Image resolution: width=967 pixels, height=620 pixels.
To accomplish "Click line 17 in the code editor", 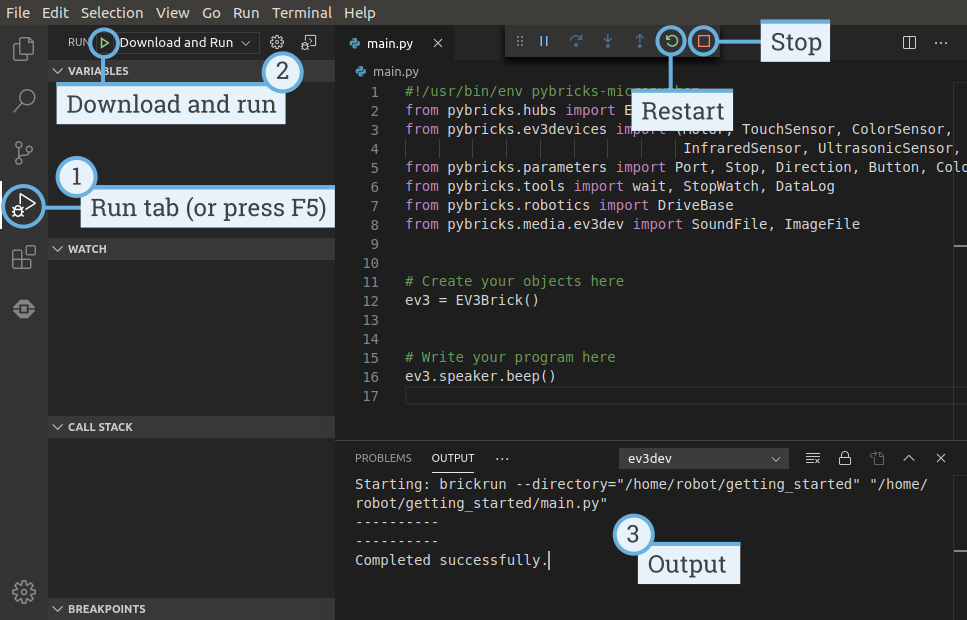I will (x=600, y=396).
